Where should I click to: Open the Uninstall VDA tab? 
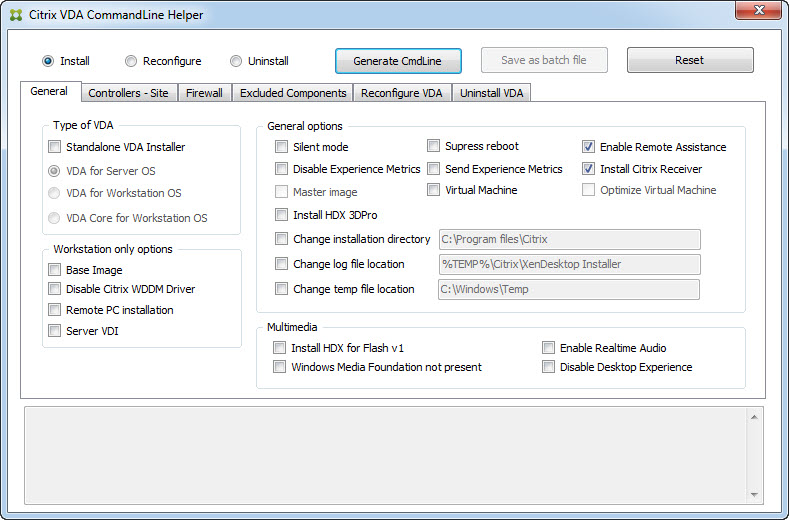click(x=492, y=93)
